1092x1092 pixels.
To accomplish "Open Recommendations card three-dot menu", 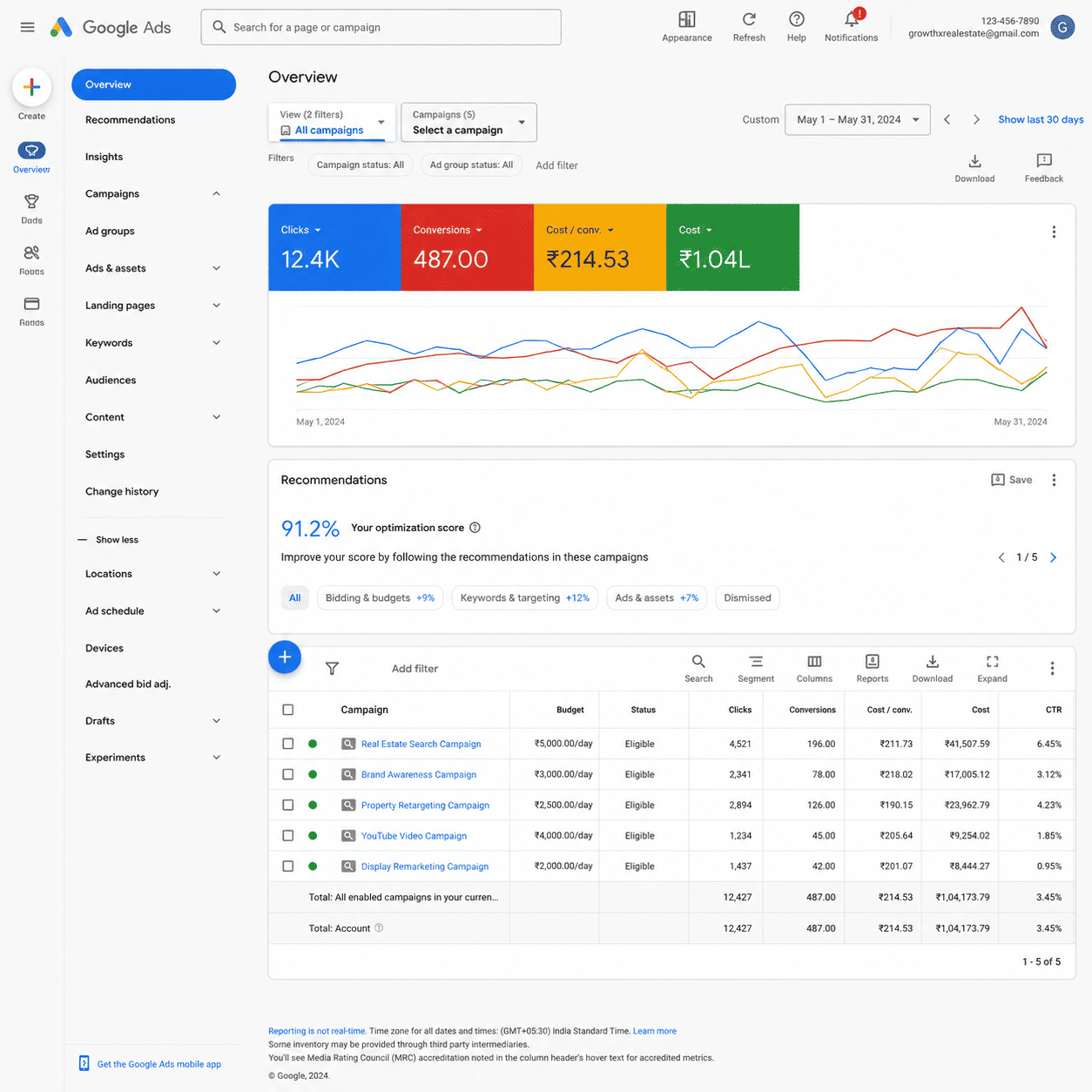I will pyautogui.click(x=1054, y=480).
